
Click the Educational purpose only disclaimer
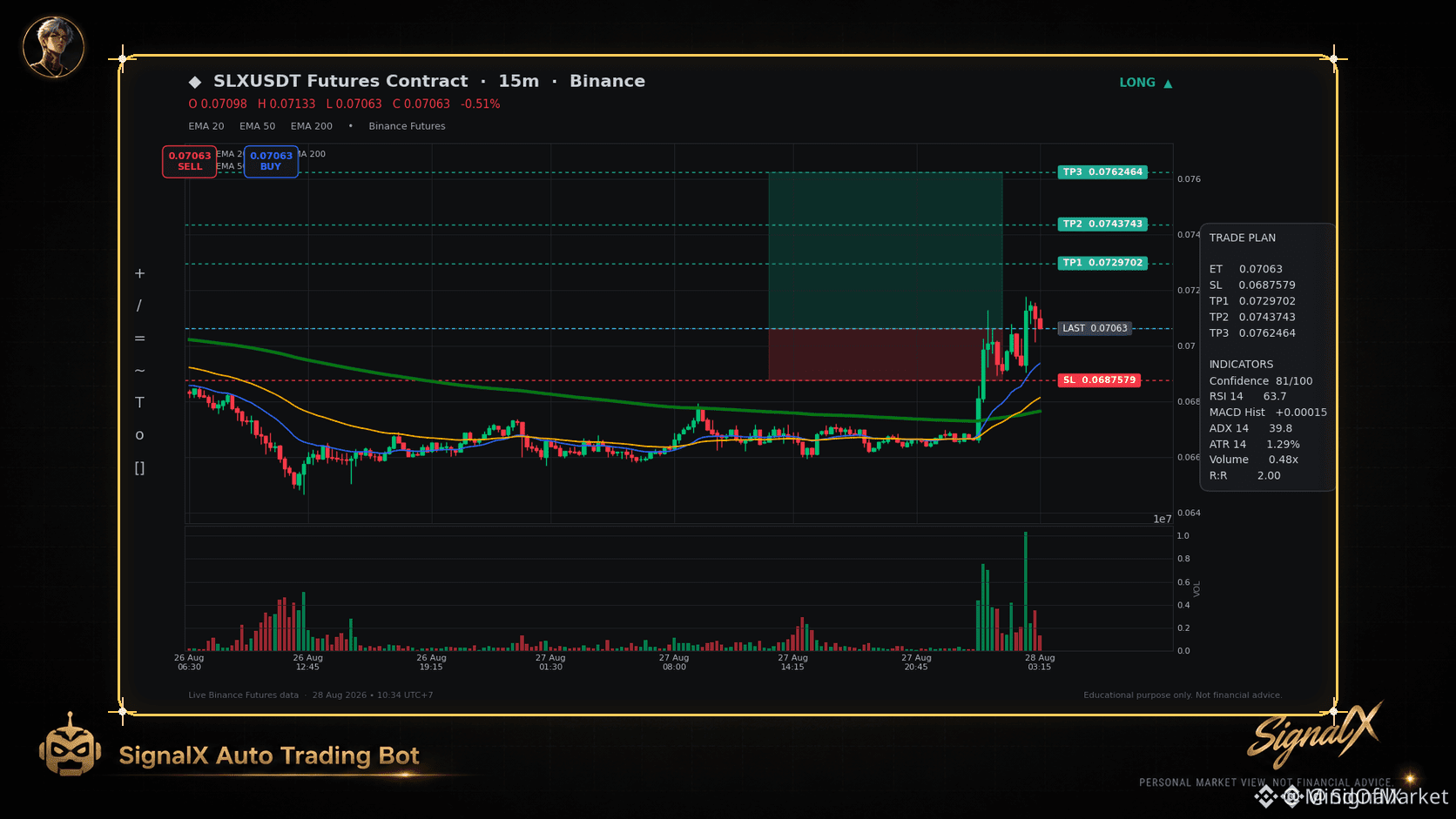pos(1183,695)
